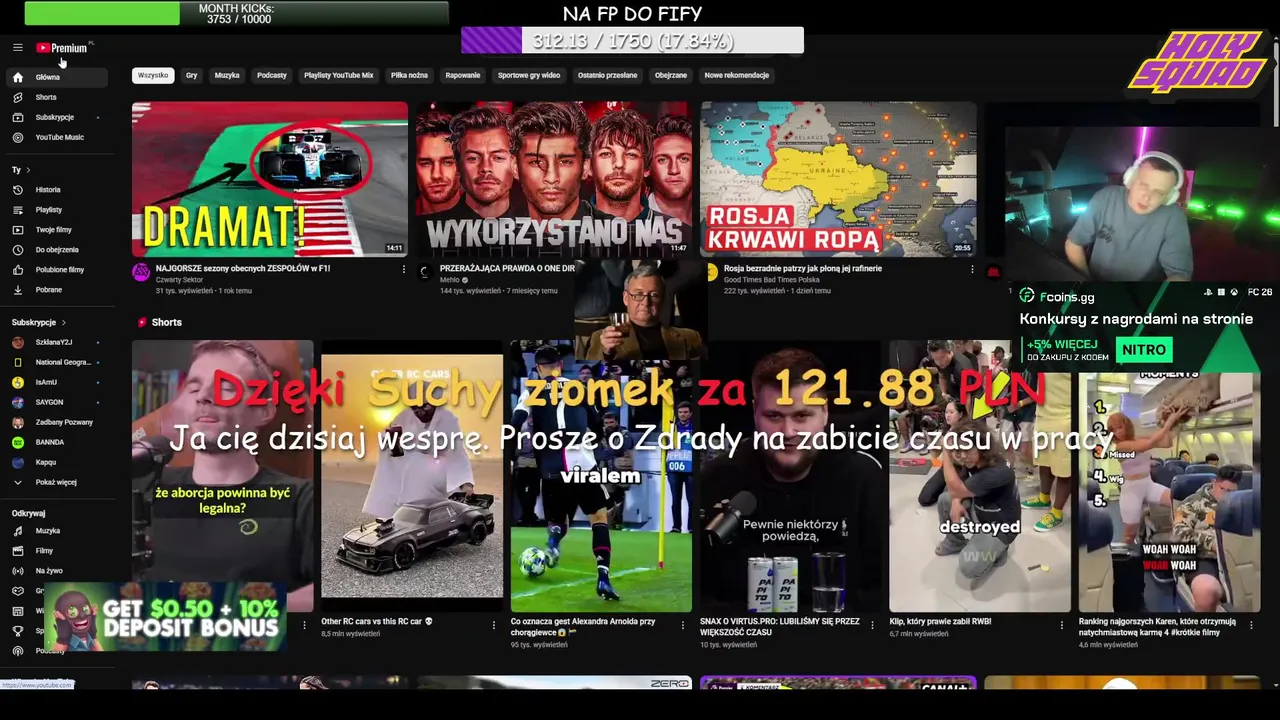1280x720 pixels.
Task: Click Czwarty Sektor channel avatar
Action: [x=141, y=272]
